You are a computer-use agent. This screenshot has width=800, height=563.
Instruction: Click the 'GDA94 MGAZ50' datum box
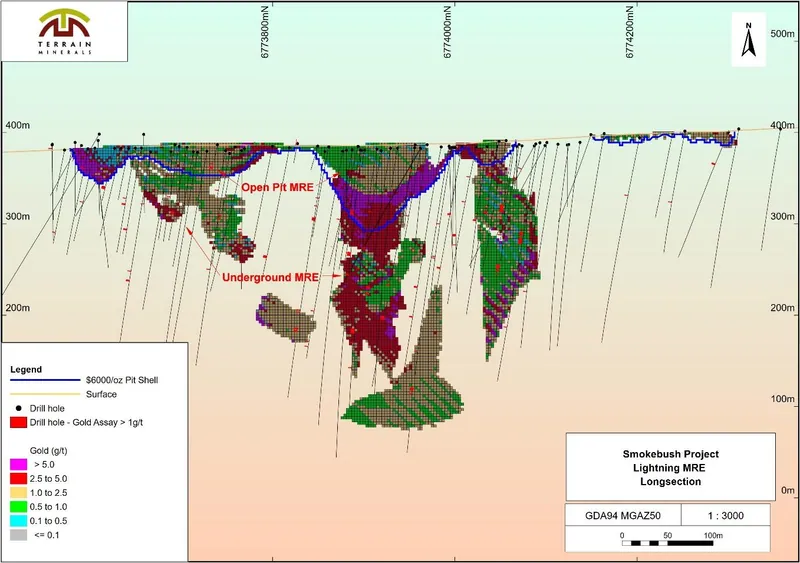click(x=623, y=515)
